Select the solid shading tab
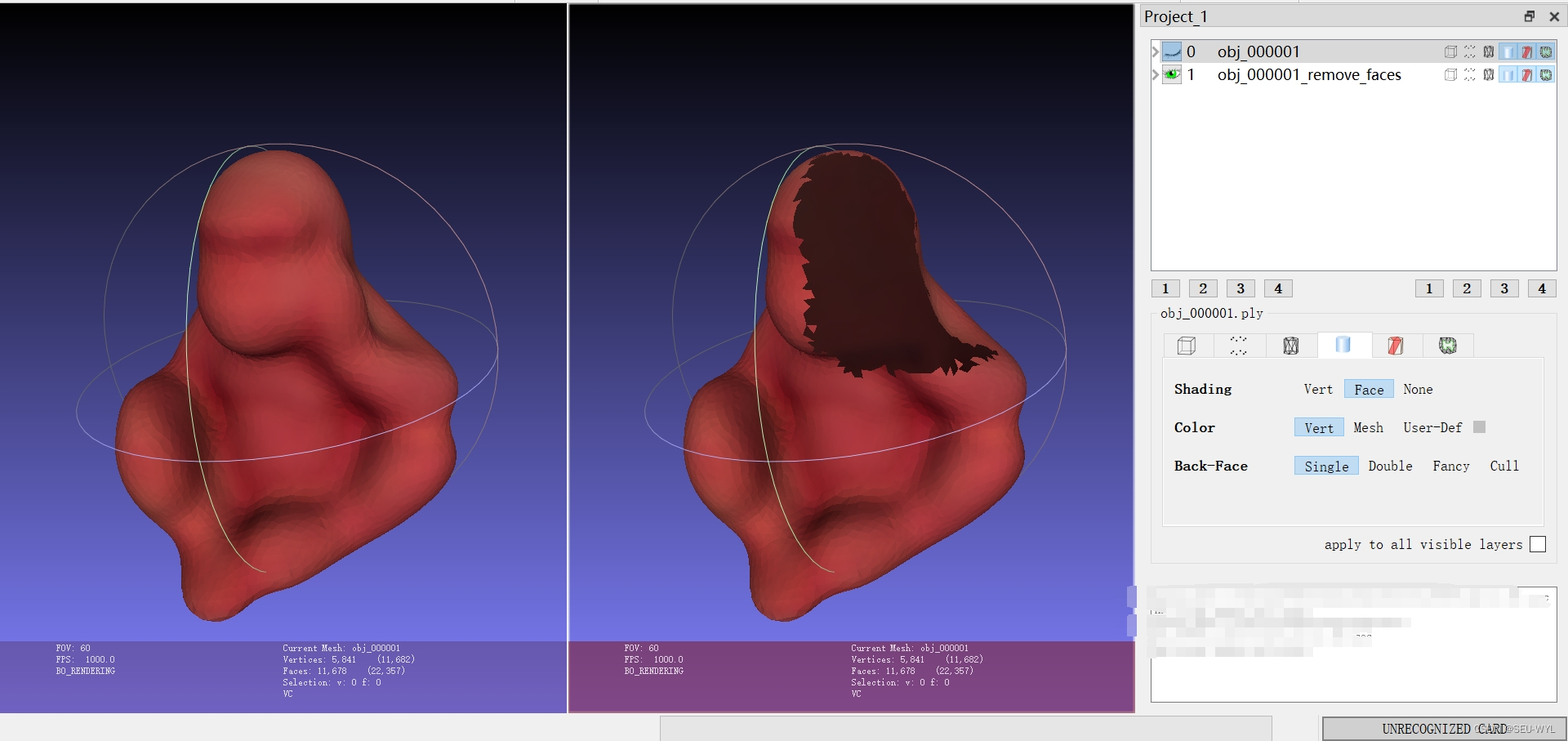 [x=1343, y=345]
